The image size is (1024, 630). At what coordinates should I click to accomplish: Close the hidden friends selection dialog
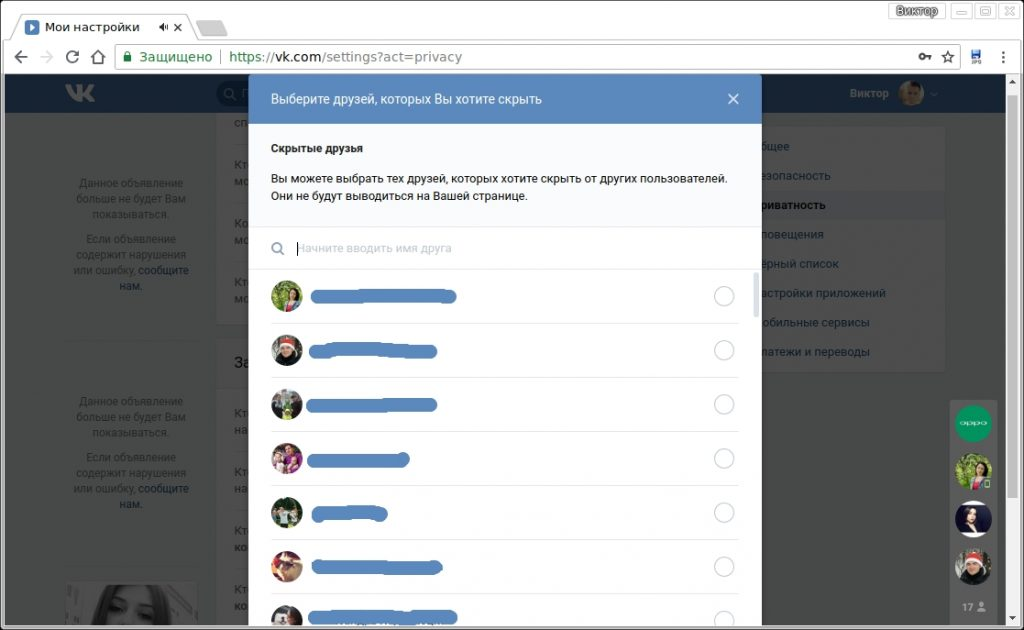[x=733, y=99]
